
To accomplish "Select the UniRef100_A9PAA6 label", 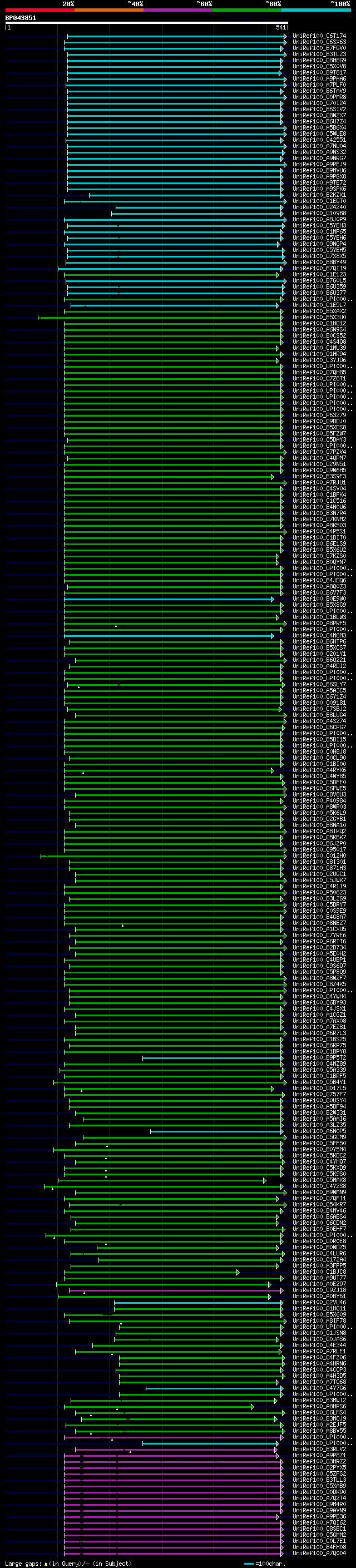I will coord(319,78).
